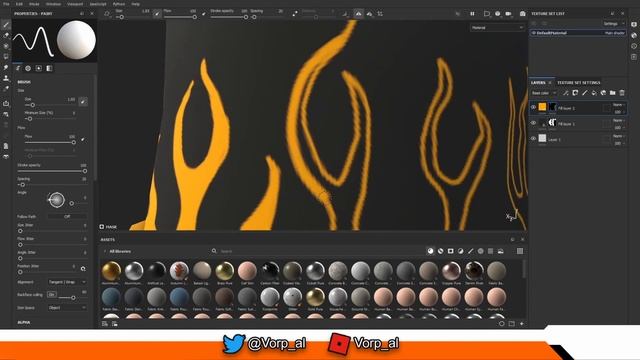Click the Angle dial control
The width and height of the screenshot is (640, 360).
(56, 200)
